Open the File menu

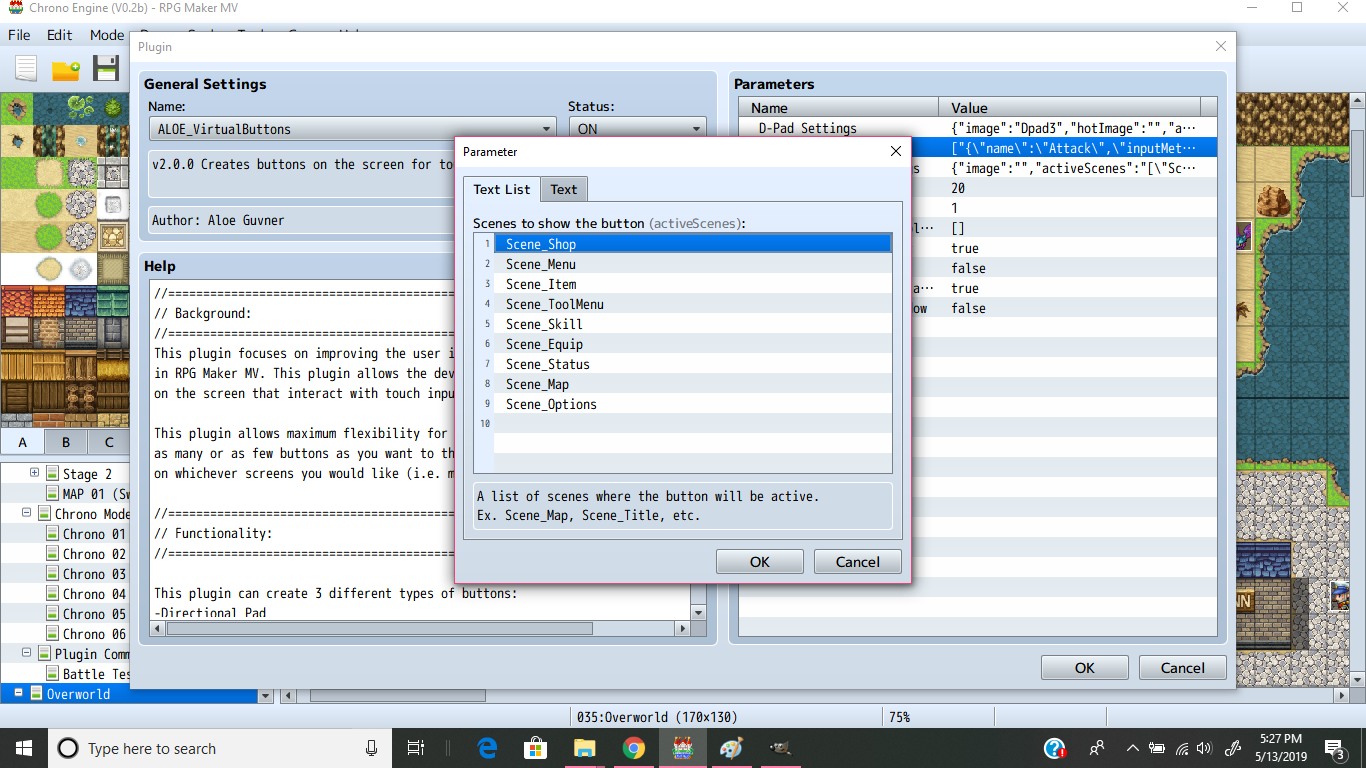coord(19,34)
